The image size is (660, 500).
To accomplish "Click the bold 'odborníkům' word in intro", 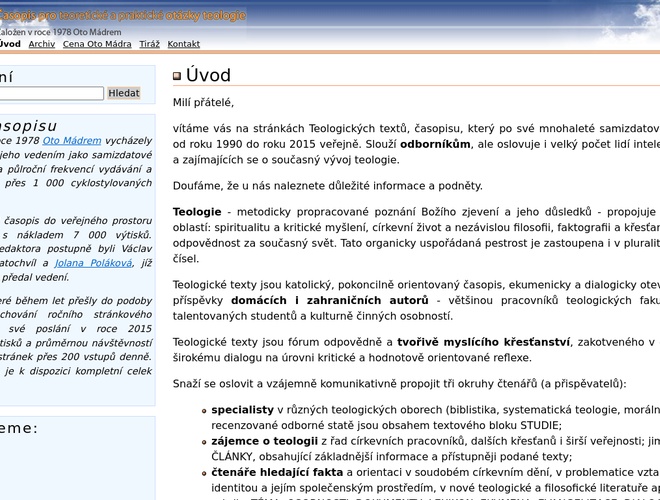I will click(x=437, y=144).
